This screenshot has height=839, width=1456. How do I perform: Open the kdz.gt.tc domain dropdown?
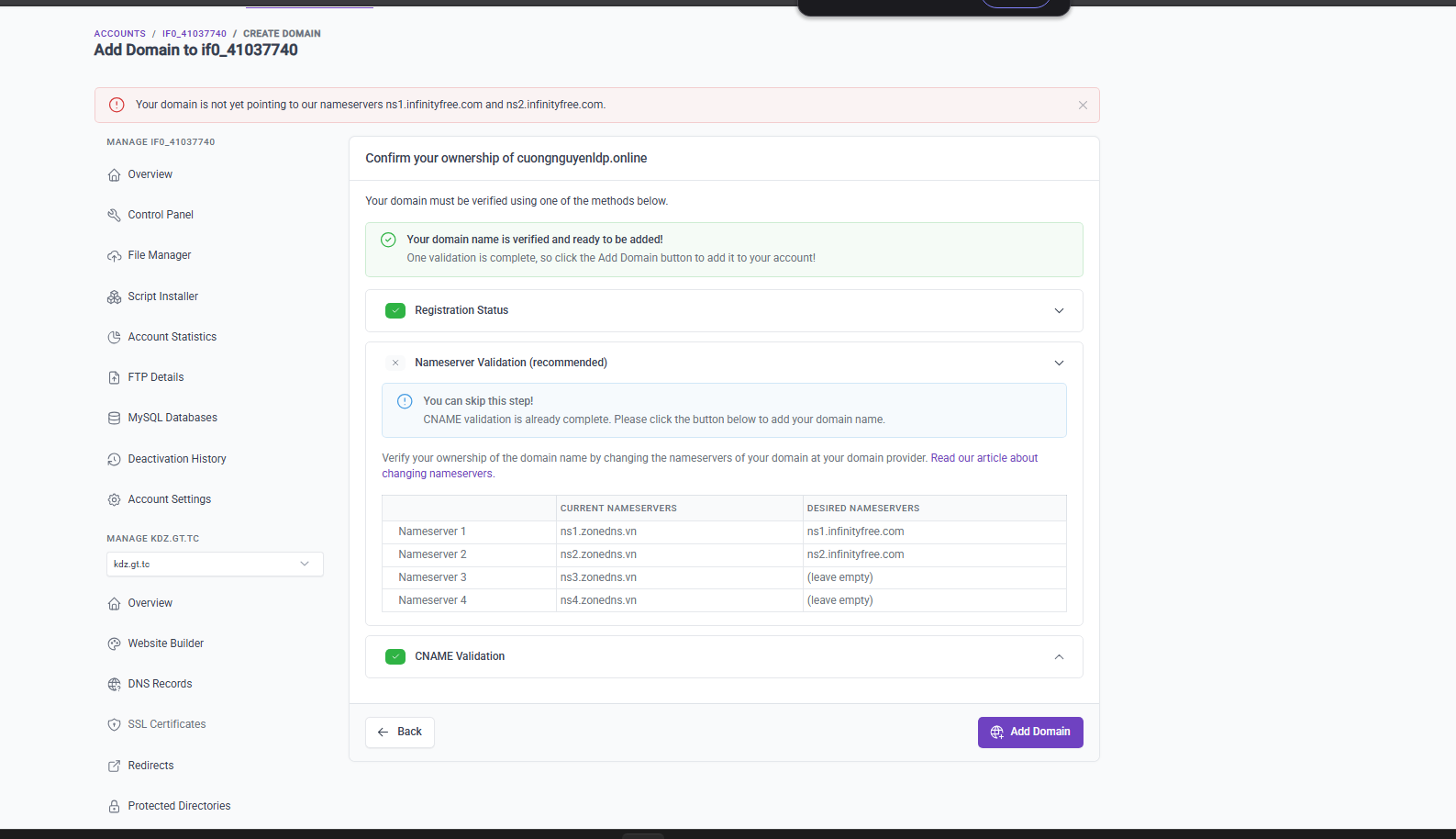pos(214,564)
